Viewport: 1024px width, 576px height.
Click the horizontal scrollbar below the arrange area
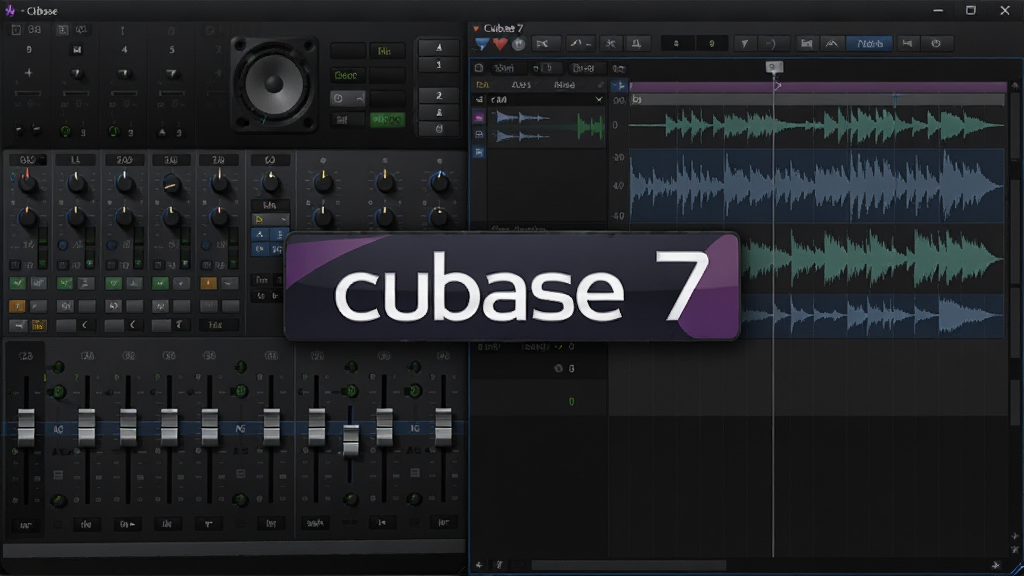tap(629, 565)
